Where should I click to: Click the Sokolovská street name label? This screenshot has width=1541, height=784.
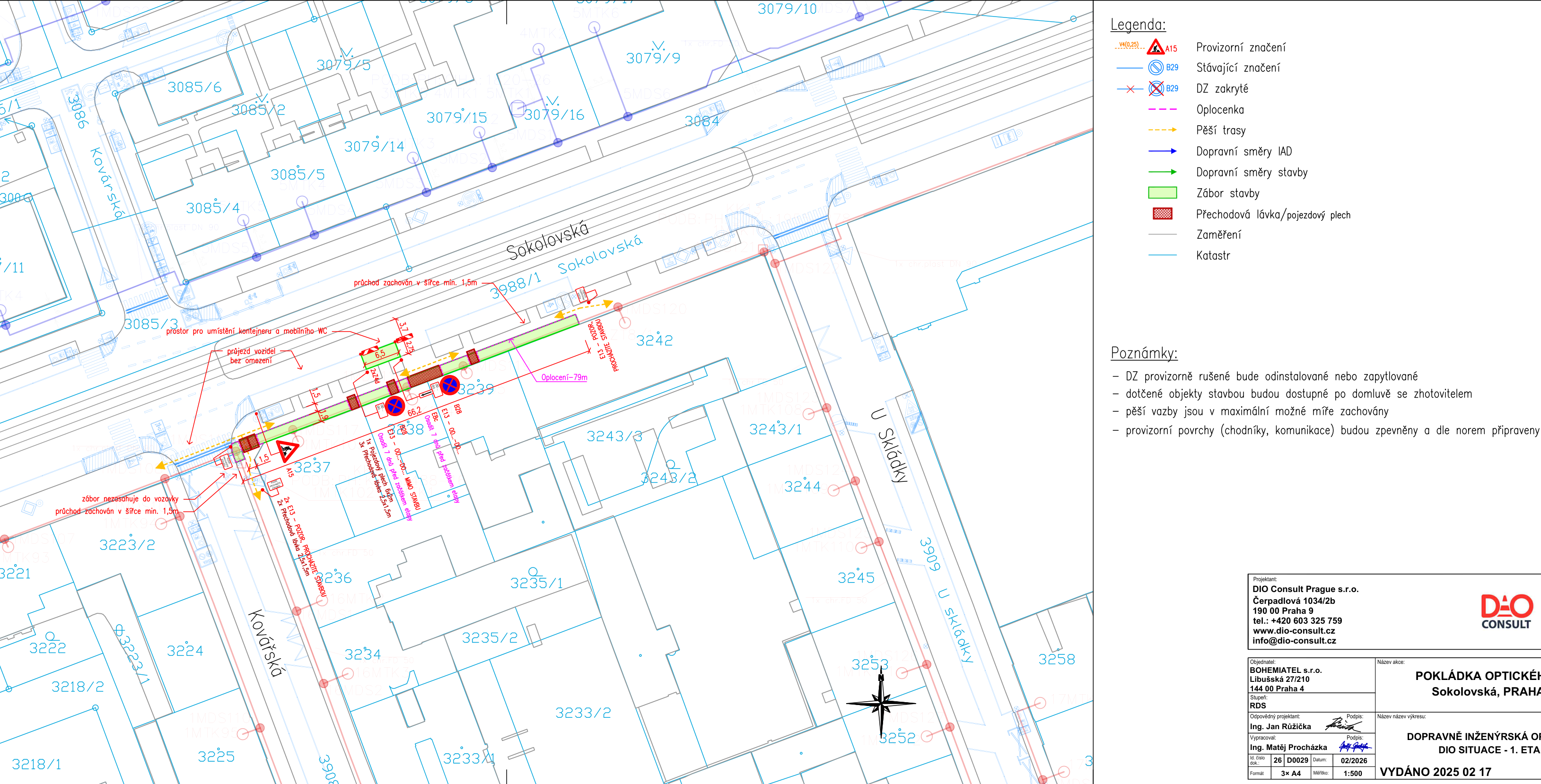547,240
